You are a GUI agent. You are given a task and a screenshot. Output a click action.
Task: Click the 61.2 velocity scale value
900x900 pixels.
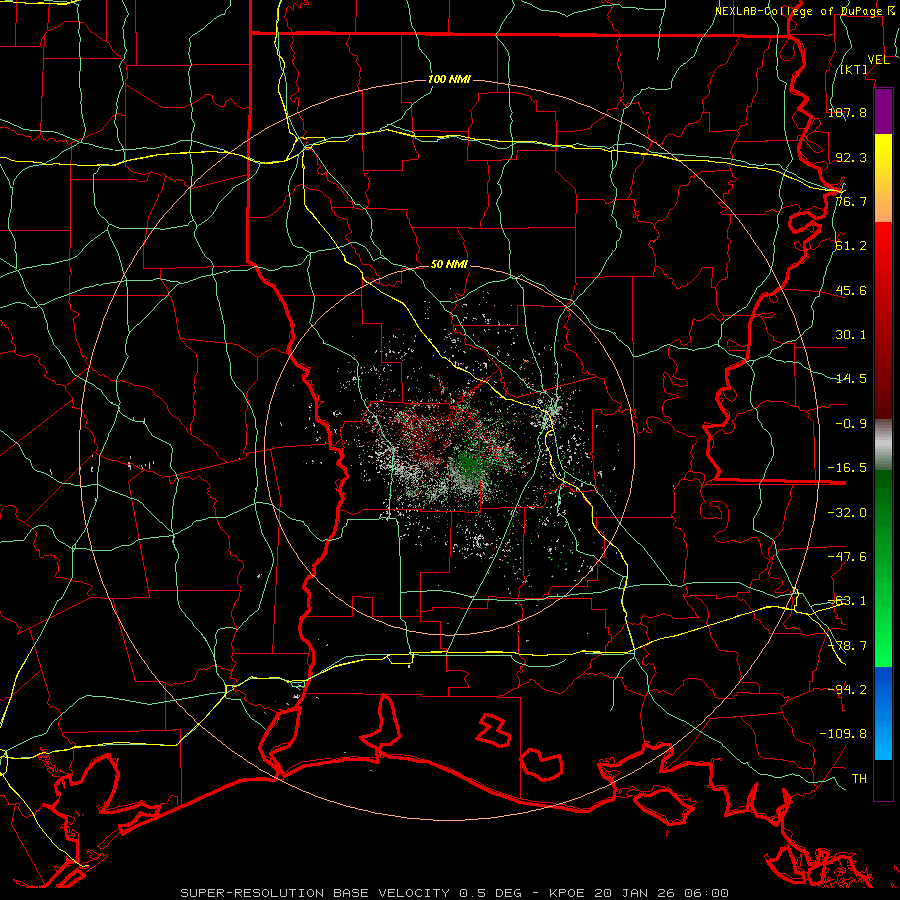[851, 246]
